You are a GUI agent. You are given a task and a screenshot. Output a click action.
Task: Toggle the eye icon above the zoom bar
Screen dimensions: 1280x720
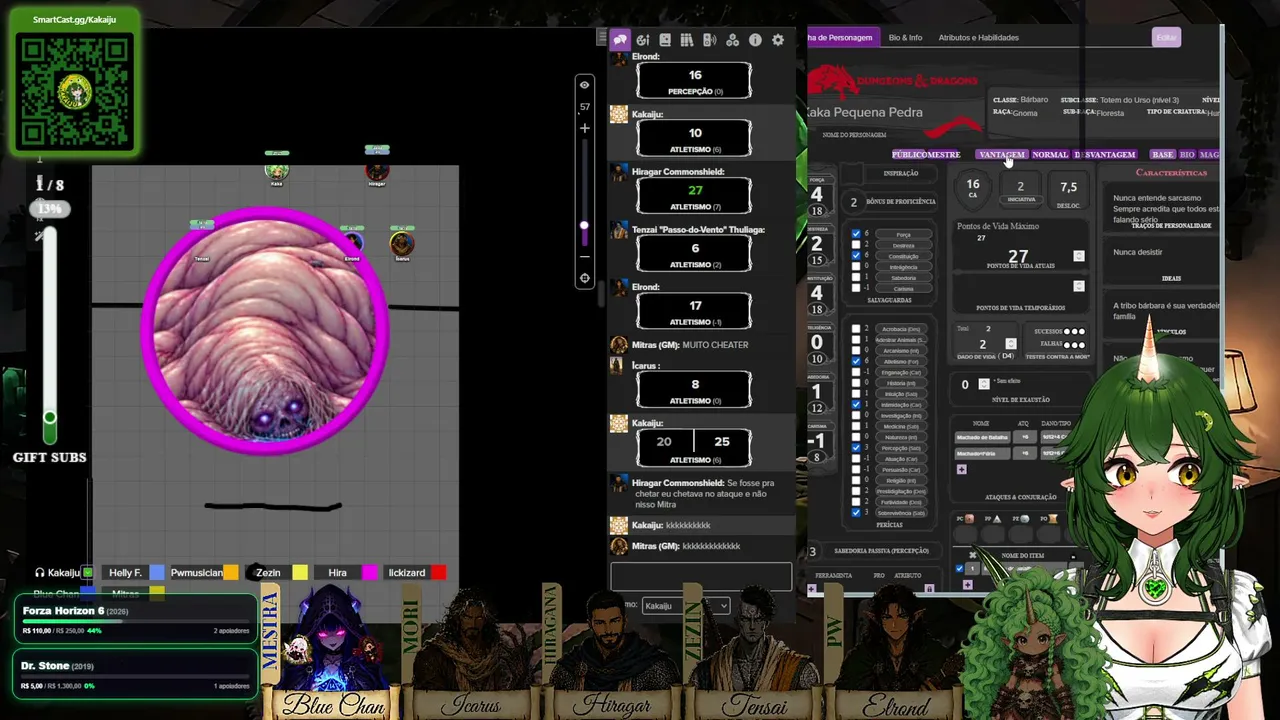pyautogui.click(x=585, y=85)
